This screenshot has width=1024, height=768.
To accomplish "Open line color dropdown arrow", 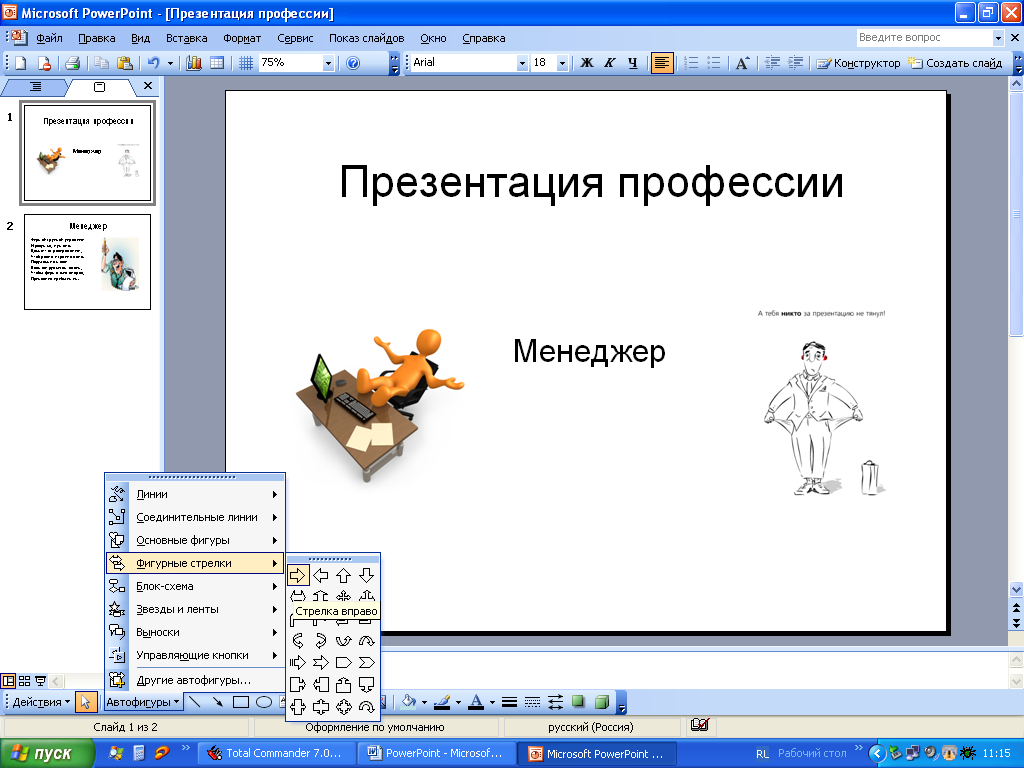I will 458,702.
